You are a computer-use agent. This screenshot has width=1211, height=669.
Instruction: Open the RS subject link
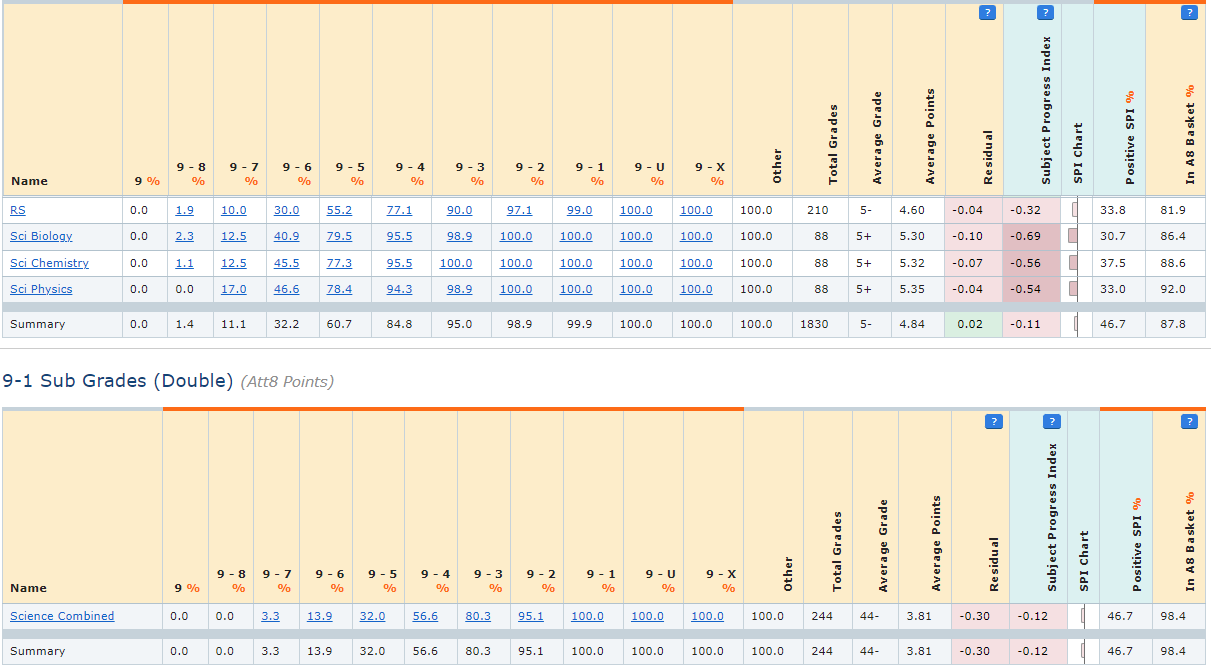(x=18, y=210)
